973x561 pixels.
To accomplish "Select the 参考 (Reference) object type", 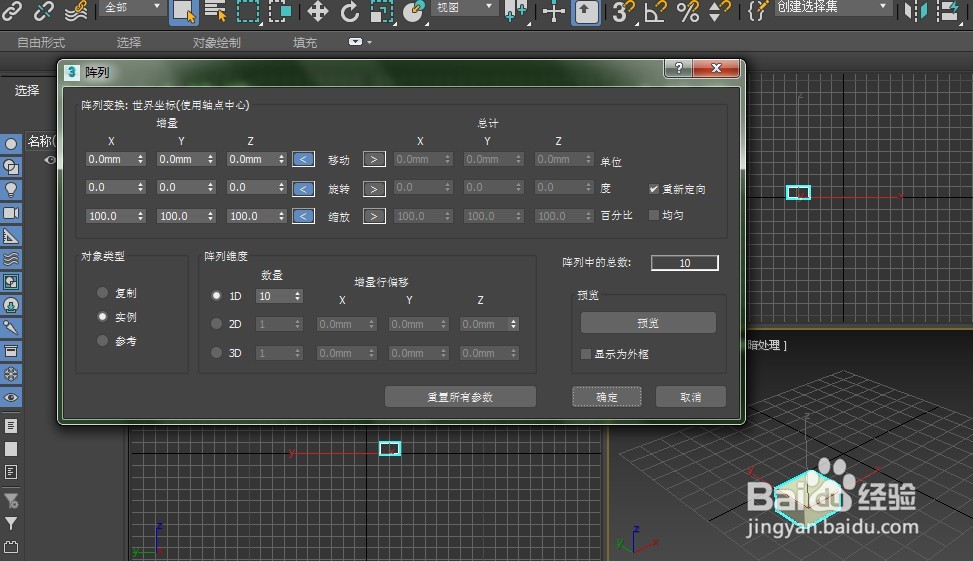I will [x=102, y=341].
